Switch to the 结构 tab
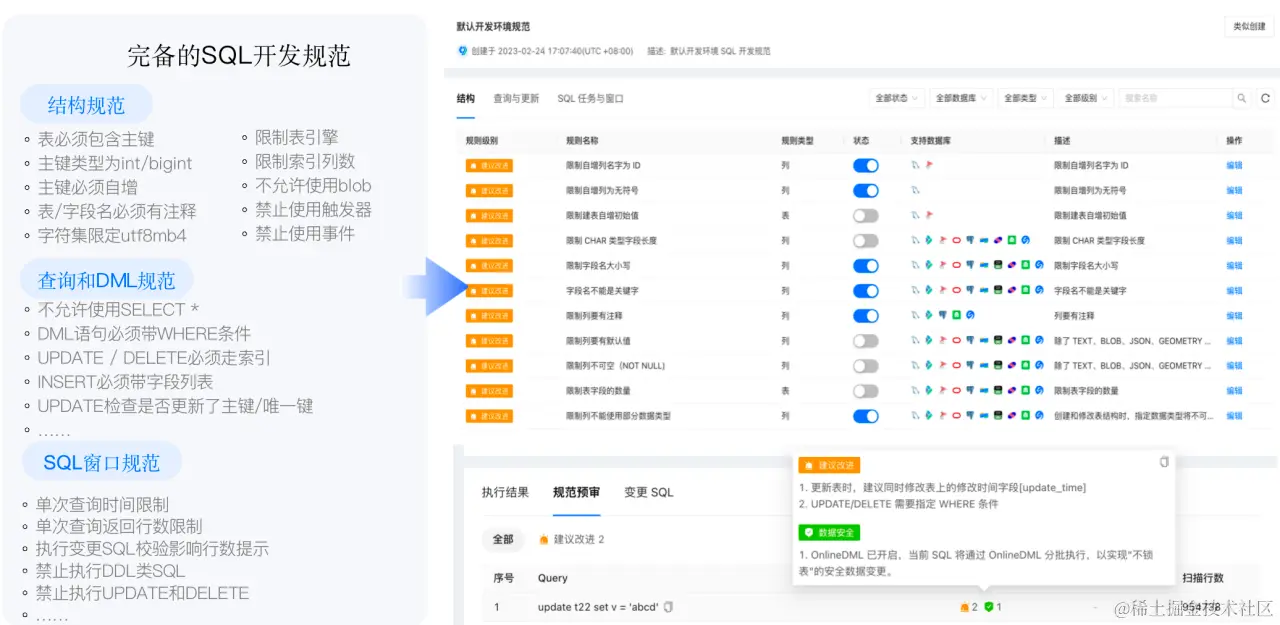 coord(466,99)
